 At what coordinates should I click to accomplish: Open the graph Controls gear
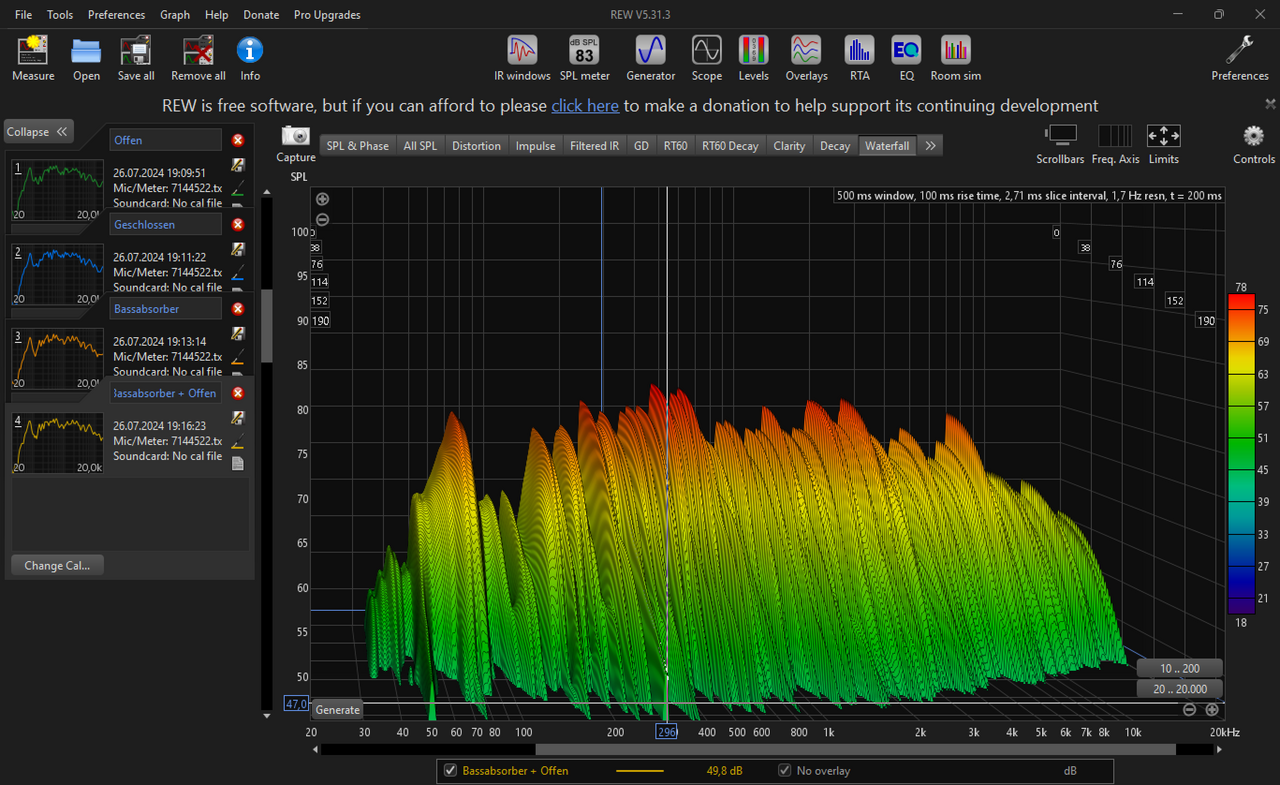click(1253, 136)
